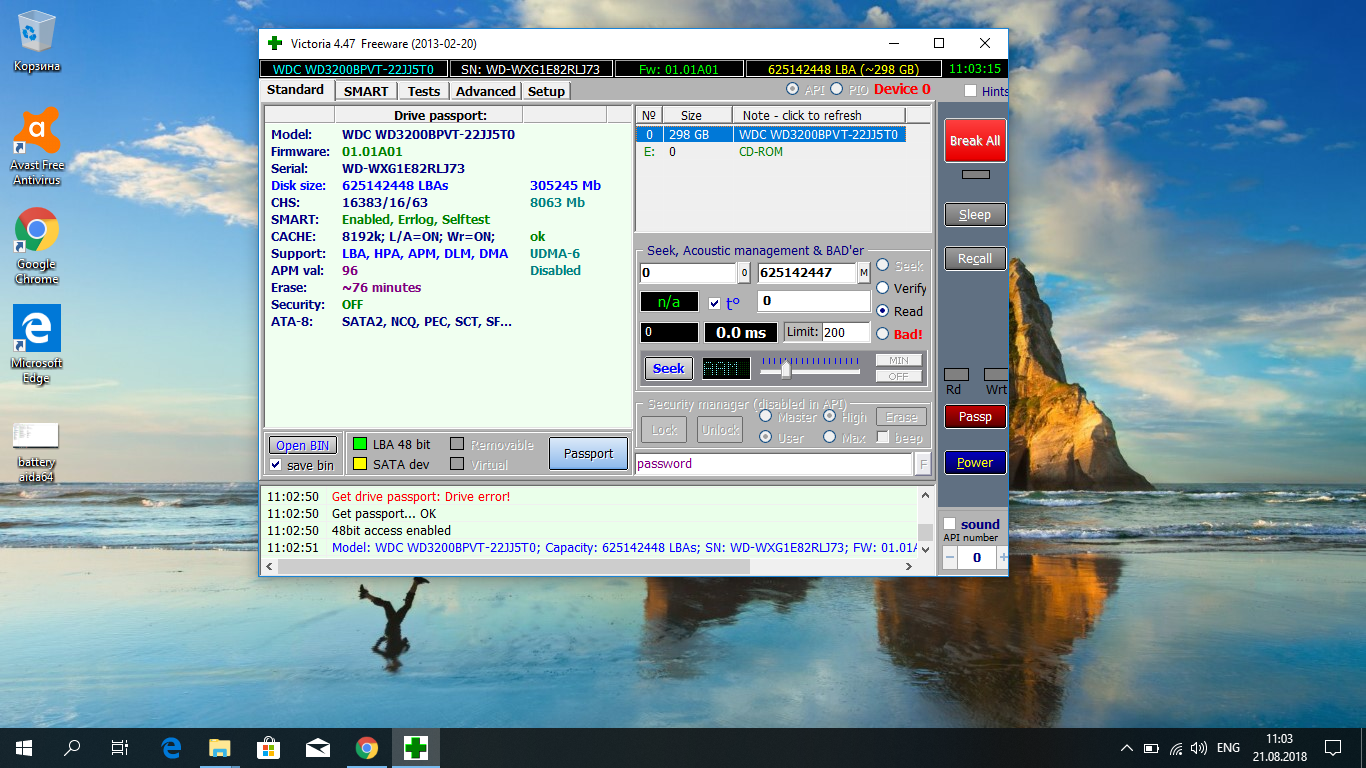The height and width of the screenshot is (768, 1366).
Task: Open the Setup tab
Action: click(x=546, y=91)
